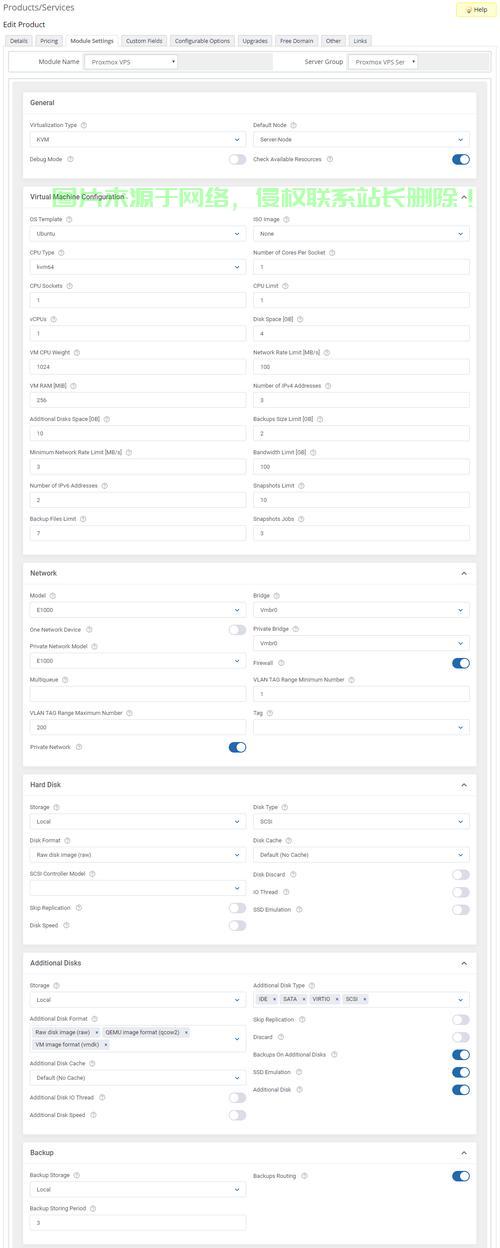Switch to the Configurable Options tab
500x1248 pixels.
tap(203, 41)
